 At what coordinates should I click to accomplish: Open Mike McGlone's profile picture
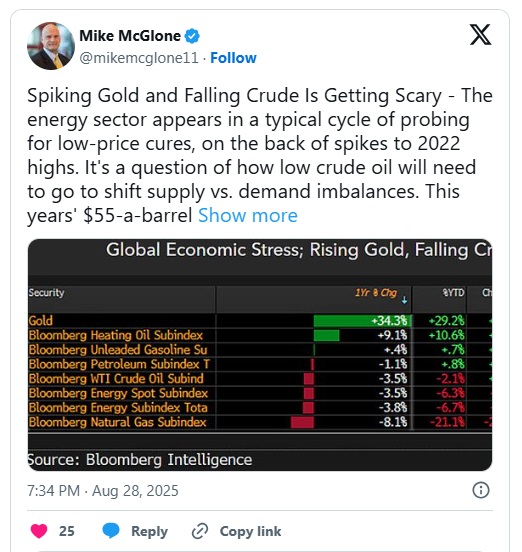click(x=51, y=46)
